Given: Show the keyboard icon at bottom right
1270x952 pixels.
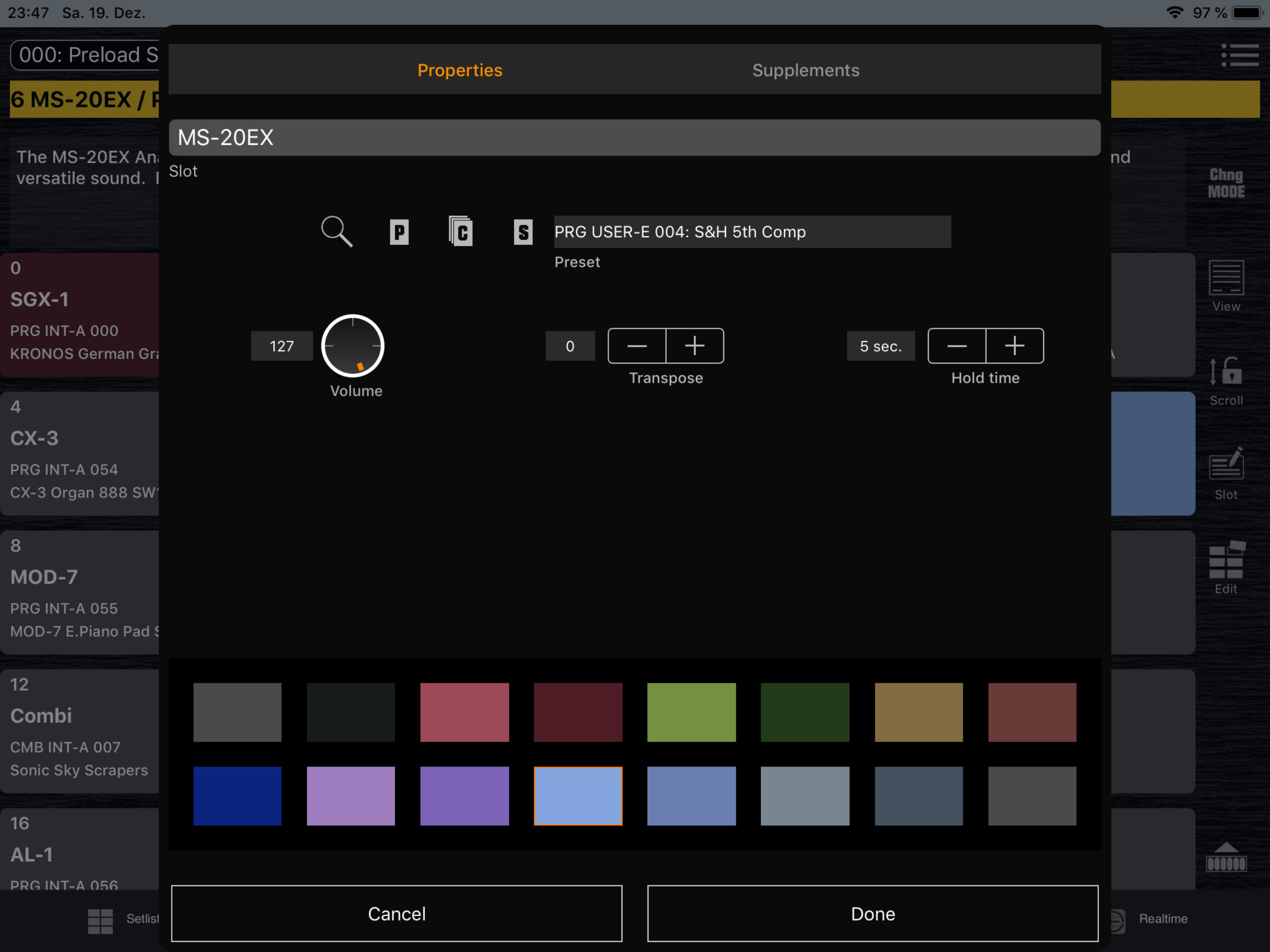Looking at the screenshot, I should pos(1226,857).
